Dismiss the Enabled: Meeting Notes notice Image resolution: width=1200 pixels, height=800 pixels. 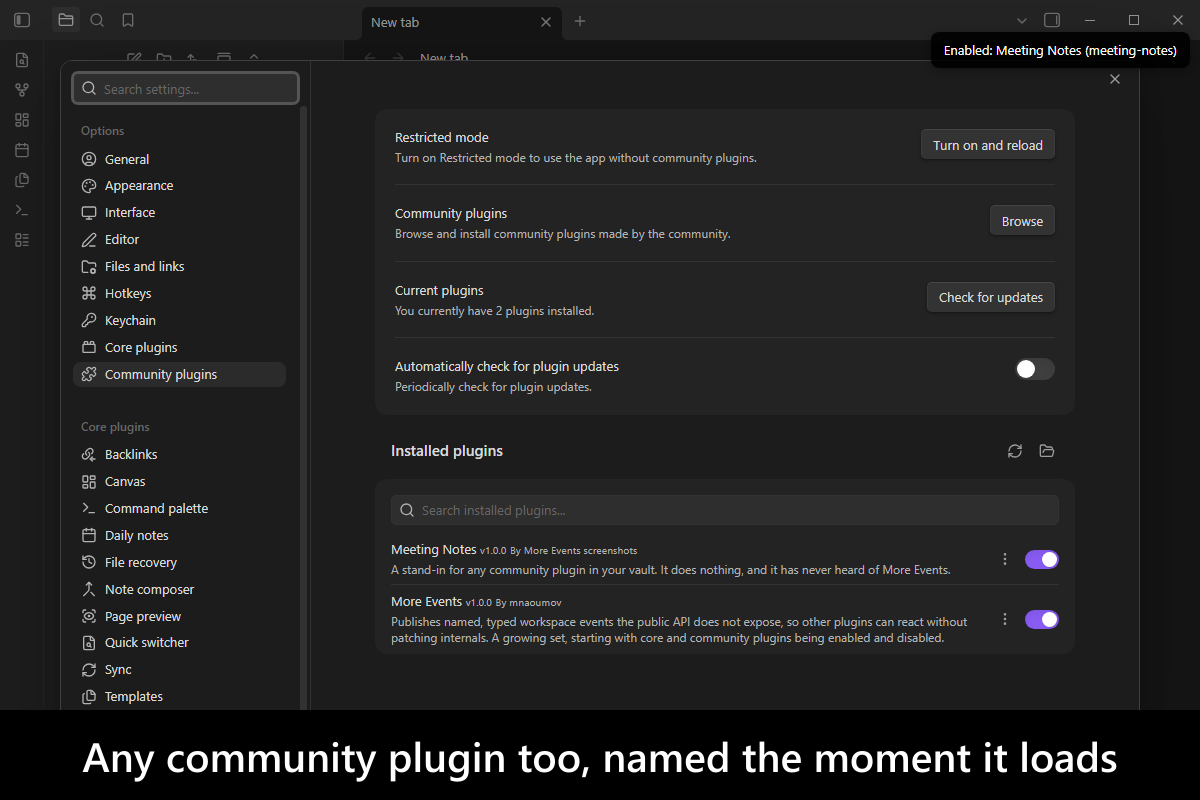pos(1060,50)
